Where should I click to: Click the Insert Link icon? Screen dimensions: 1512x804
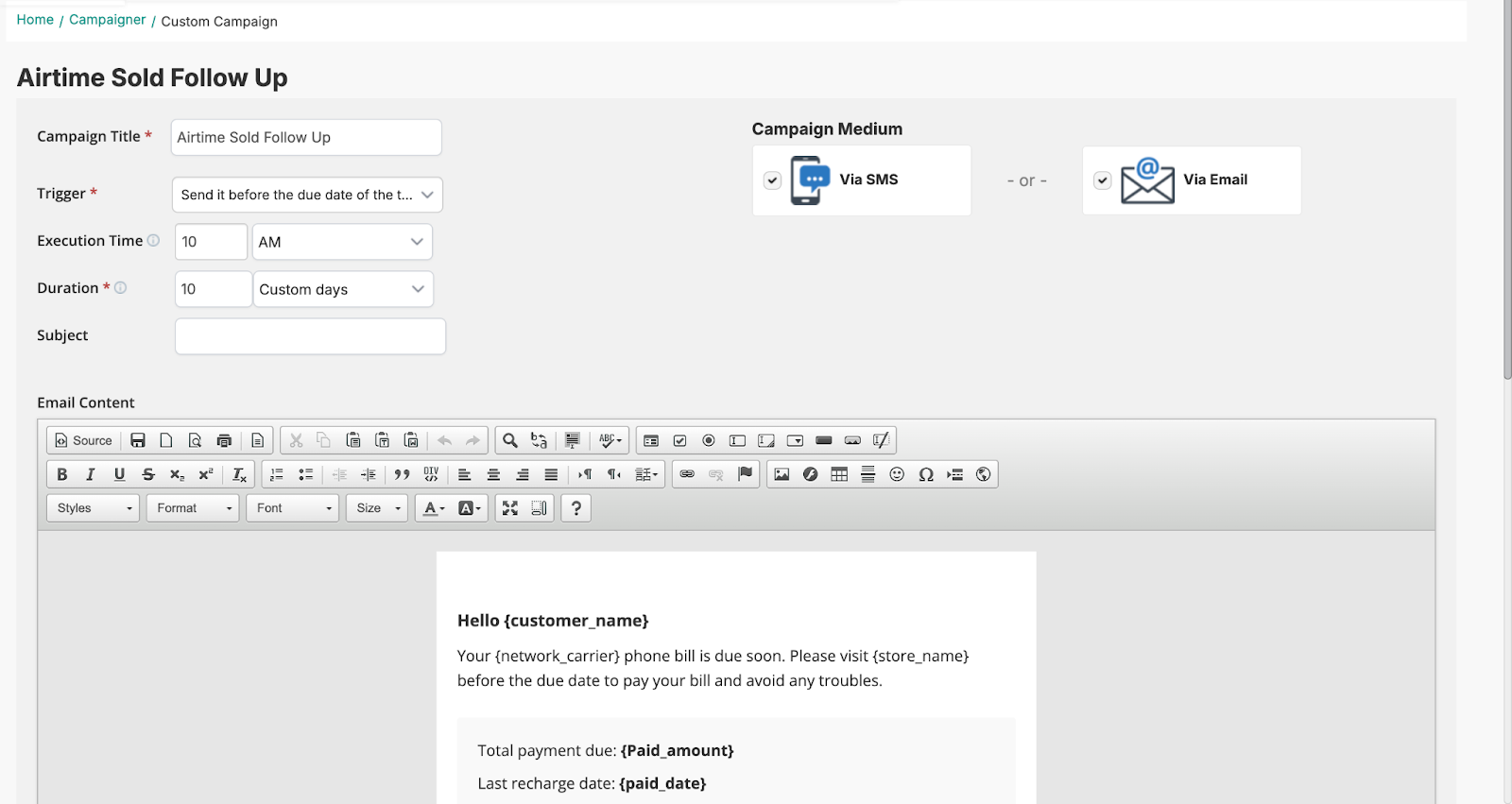point(687,474)
